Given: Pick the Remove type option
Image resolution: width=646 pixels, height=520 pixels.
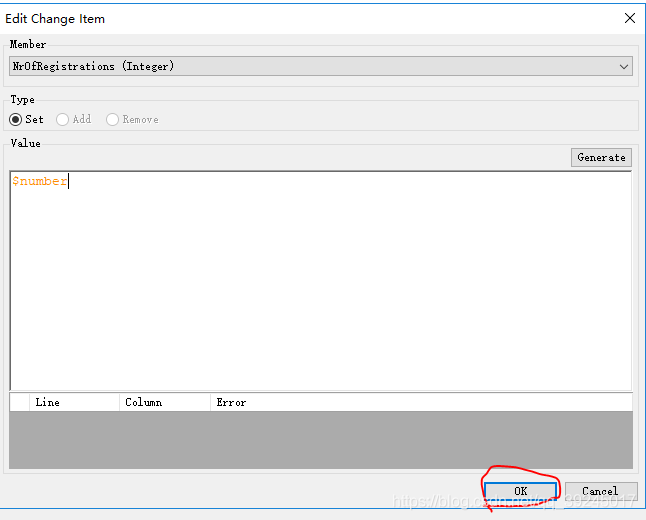Looking at the screenshot, I should [x=113, y=120].
